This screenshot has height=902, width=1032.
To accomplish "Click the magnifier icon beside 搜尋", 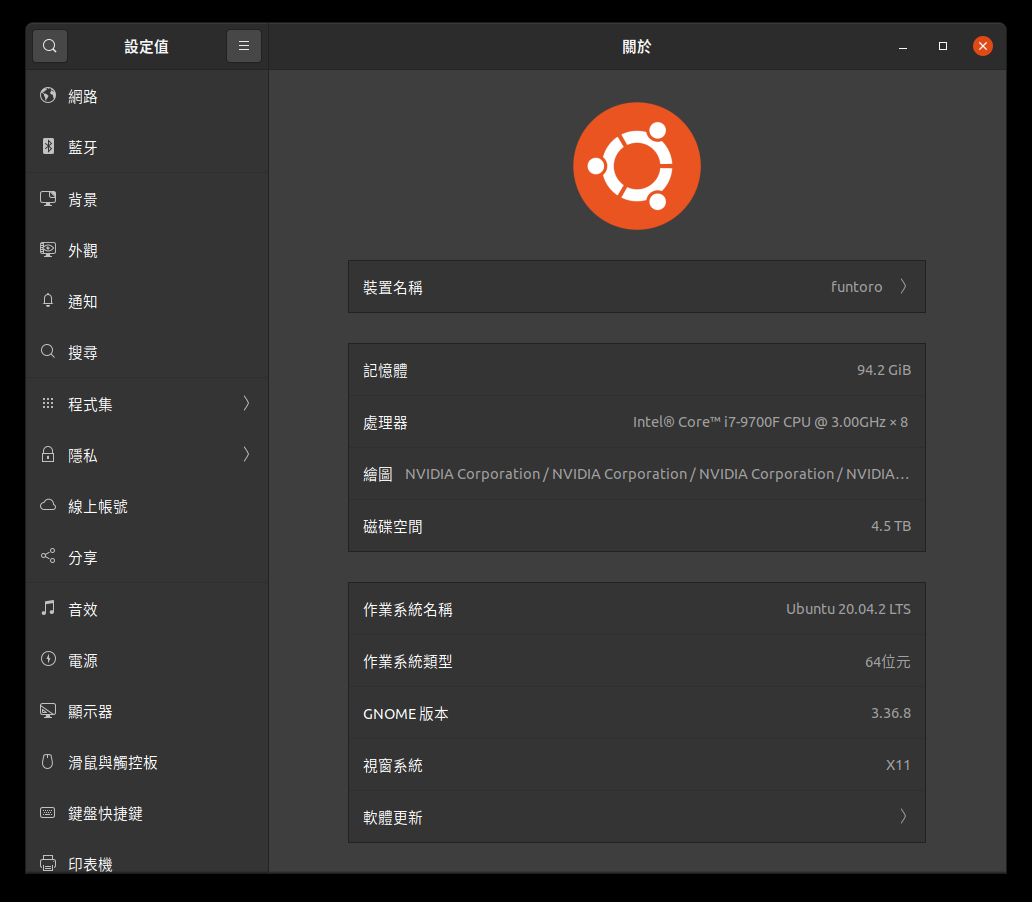I will click(x=48, y=352).
